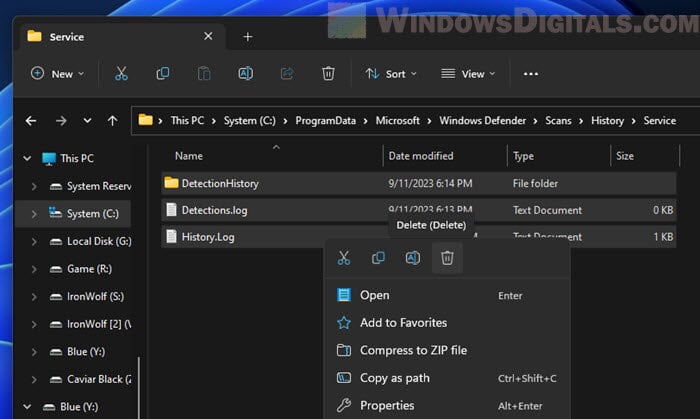Choose Copy as path menu entry

[447, 378]
